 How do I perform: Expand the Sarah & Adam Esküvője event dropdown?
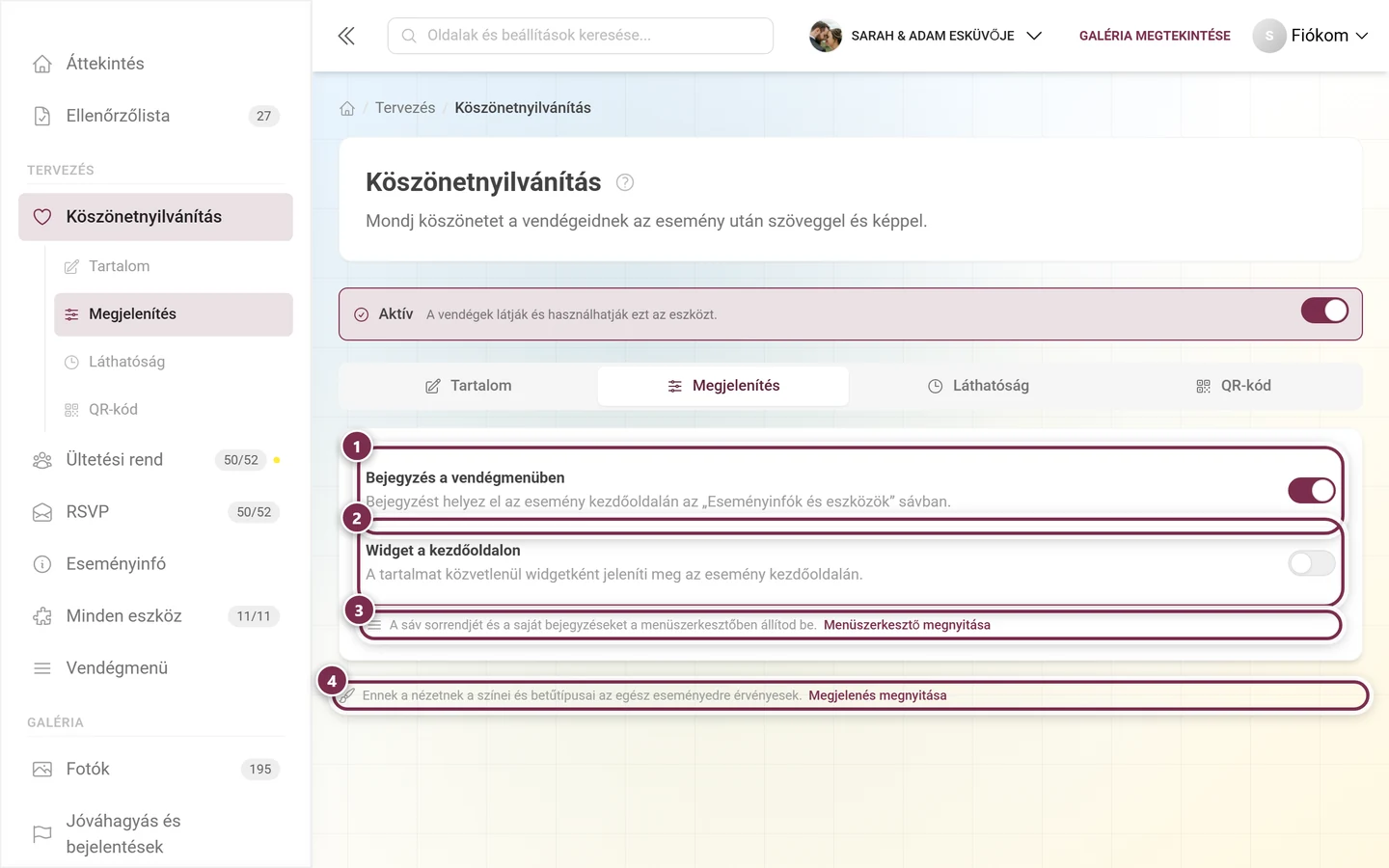click(926, 36)
